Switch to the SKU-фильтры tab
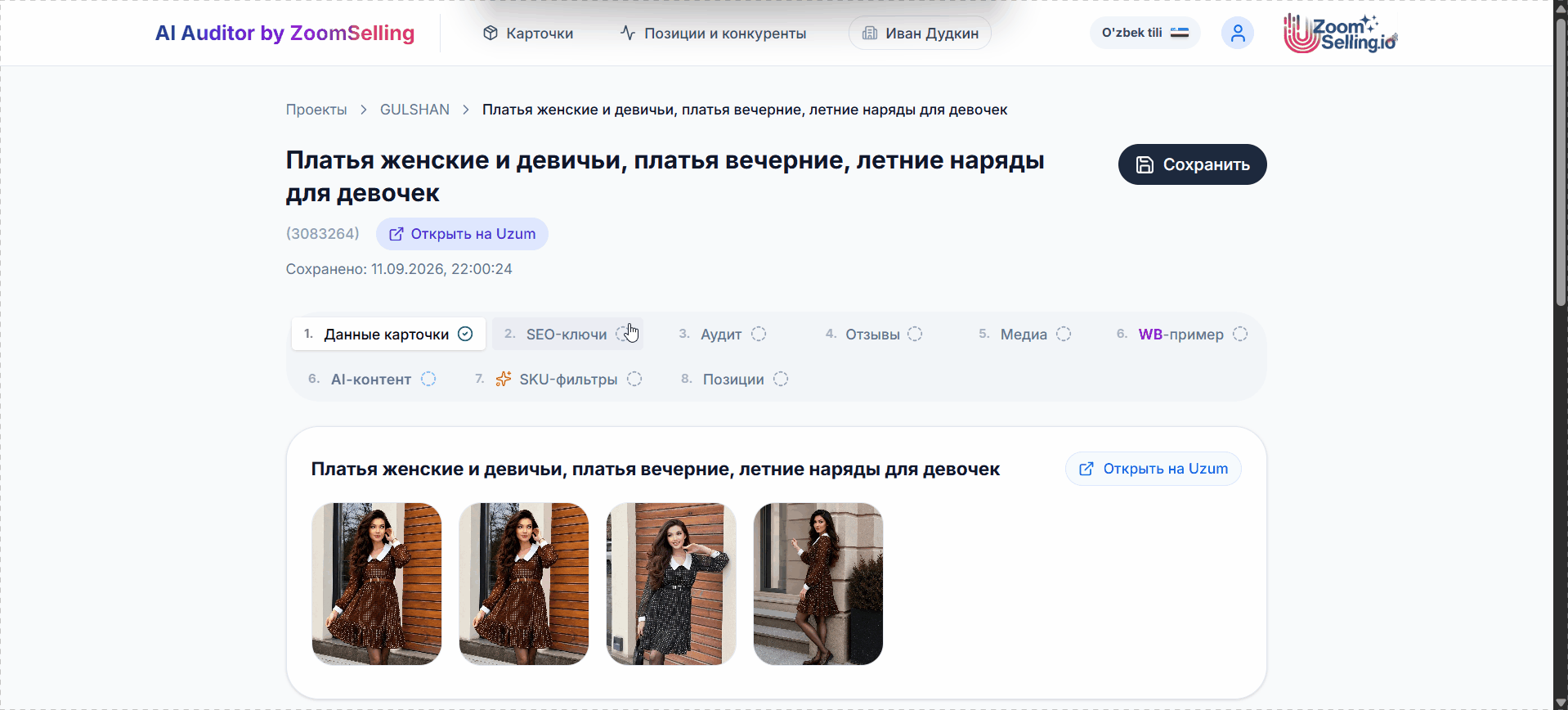This screenshot has height=710, width=1568. click(558, 379)
